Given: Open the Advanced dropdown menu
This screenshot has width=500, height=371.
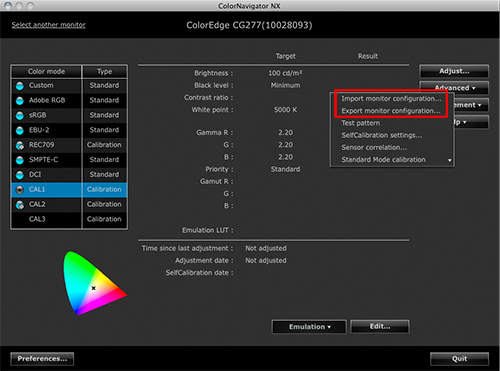Looking at the screenshot, I should click(454, 88).
